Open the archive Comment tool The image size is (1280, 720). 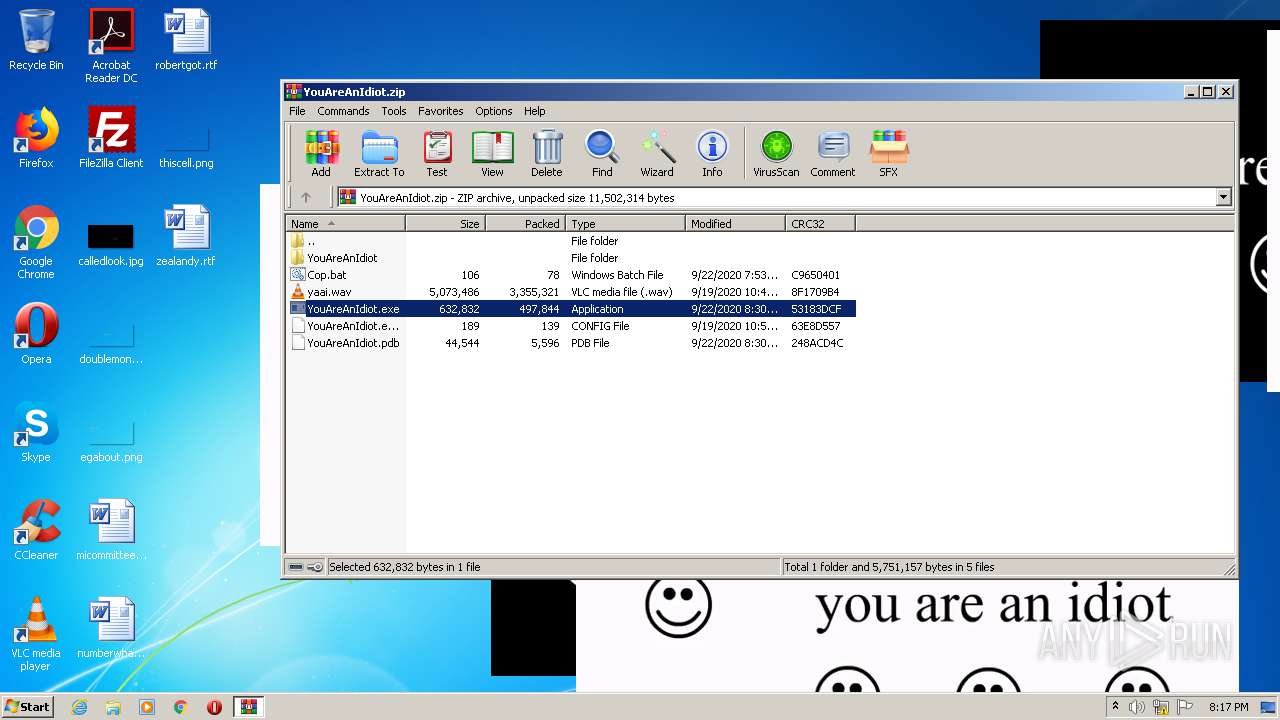[833, 154]
